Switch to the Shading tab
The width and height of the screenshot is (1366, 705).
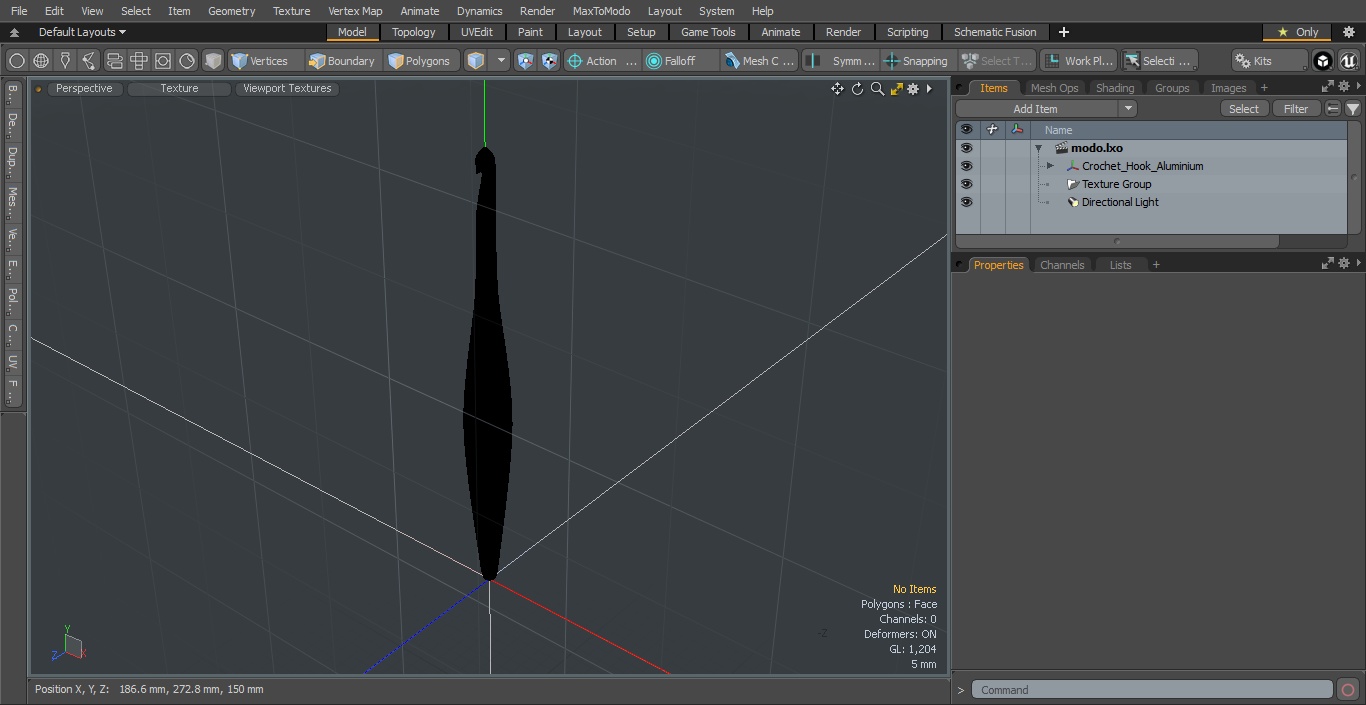point(1115,88)
